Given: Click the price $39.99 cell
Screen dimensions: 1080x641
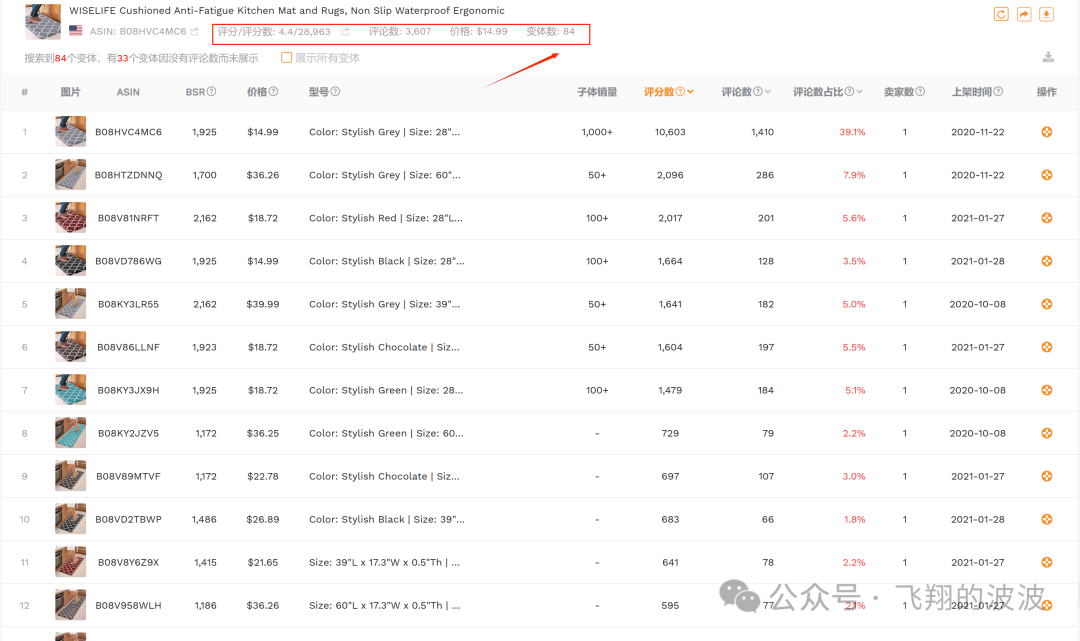Looking at the screenshot, I should click(263, 304).
